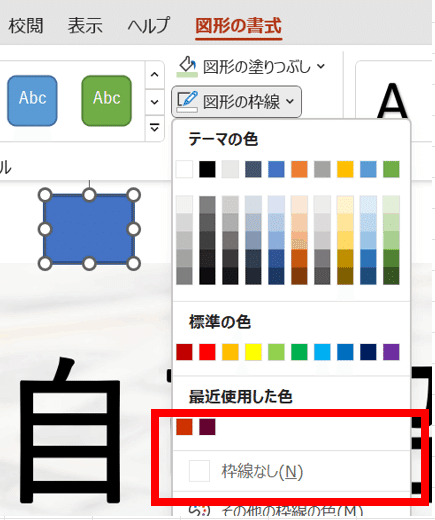
Task: Choose black theme color swatch
Action: click(207, 169)
